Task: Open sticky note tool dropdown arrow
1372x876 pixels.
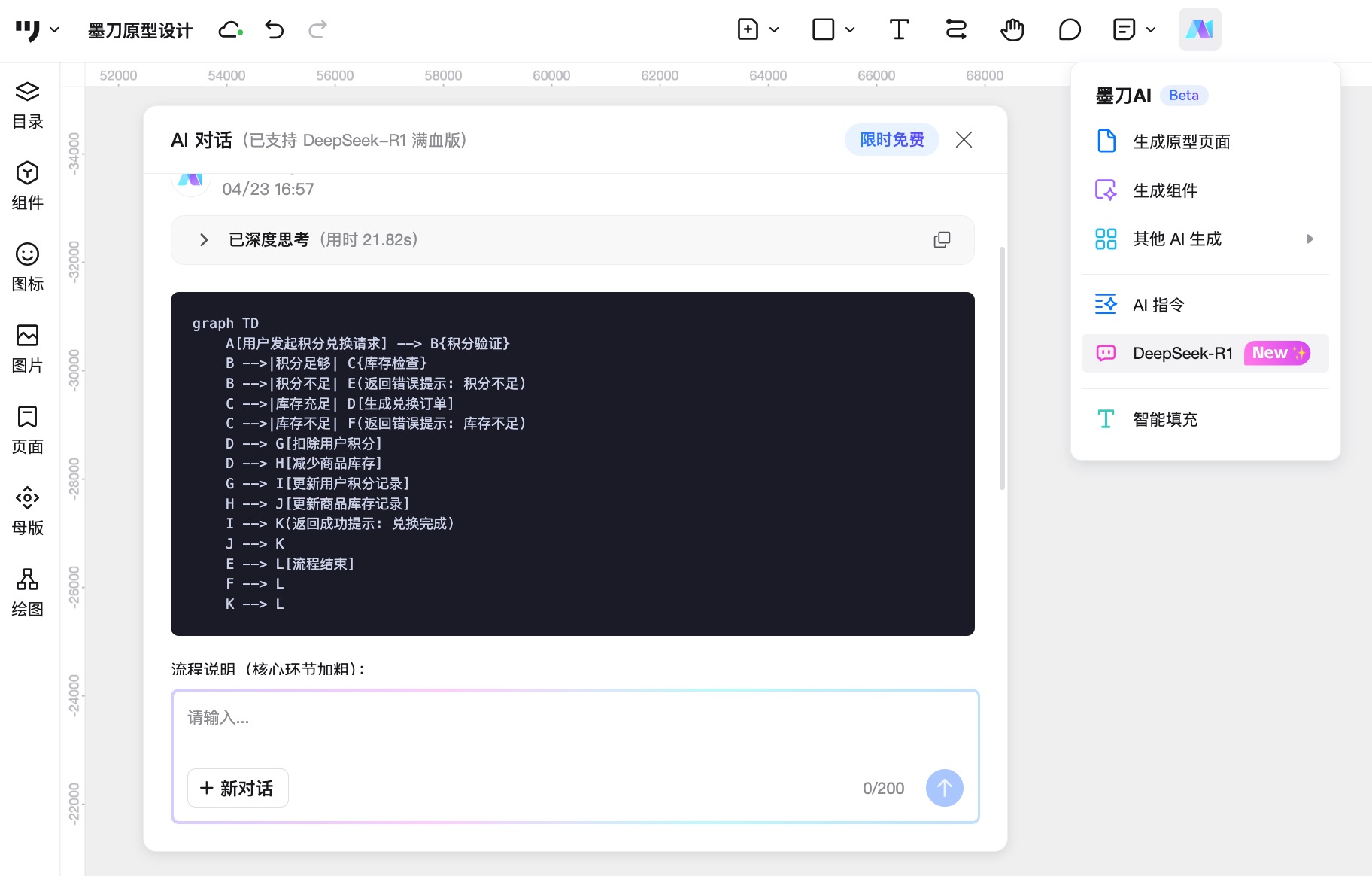Action: coord(1151,30)
